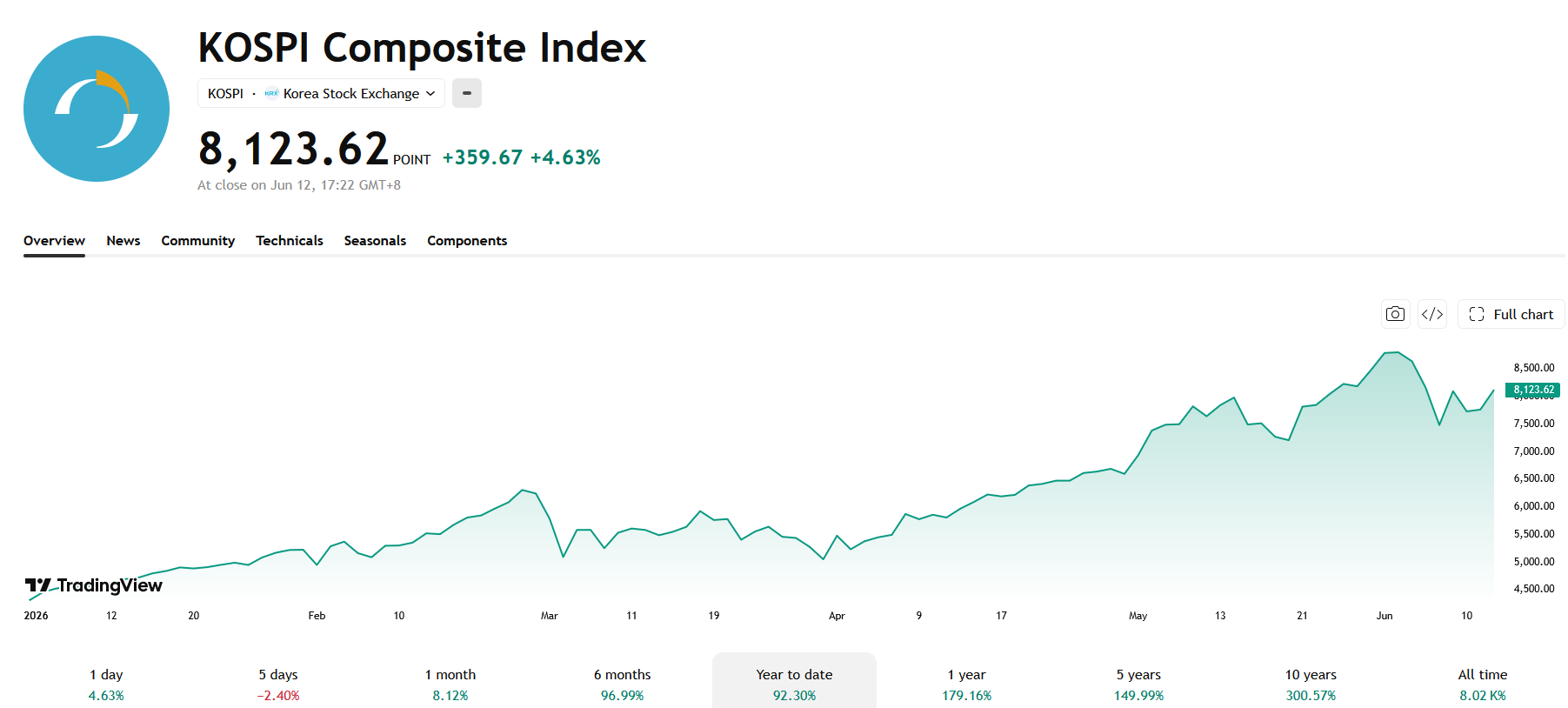
Task: Click the 8,123.62 price label on axis
Action: pyautogui.click(x=1533, y=390)
